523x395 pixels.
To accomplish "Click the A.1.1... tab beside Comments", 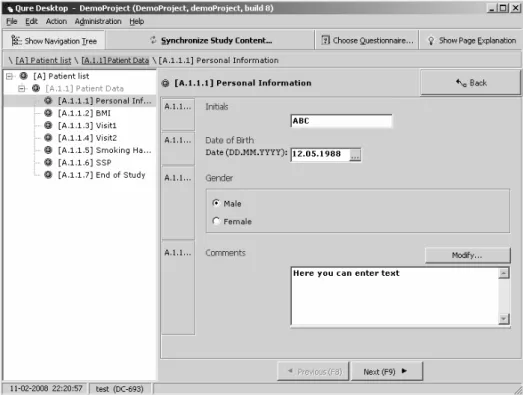I will [178, 288].
